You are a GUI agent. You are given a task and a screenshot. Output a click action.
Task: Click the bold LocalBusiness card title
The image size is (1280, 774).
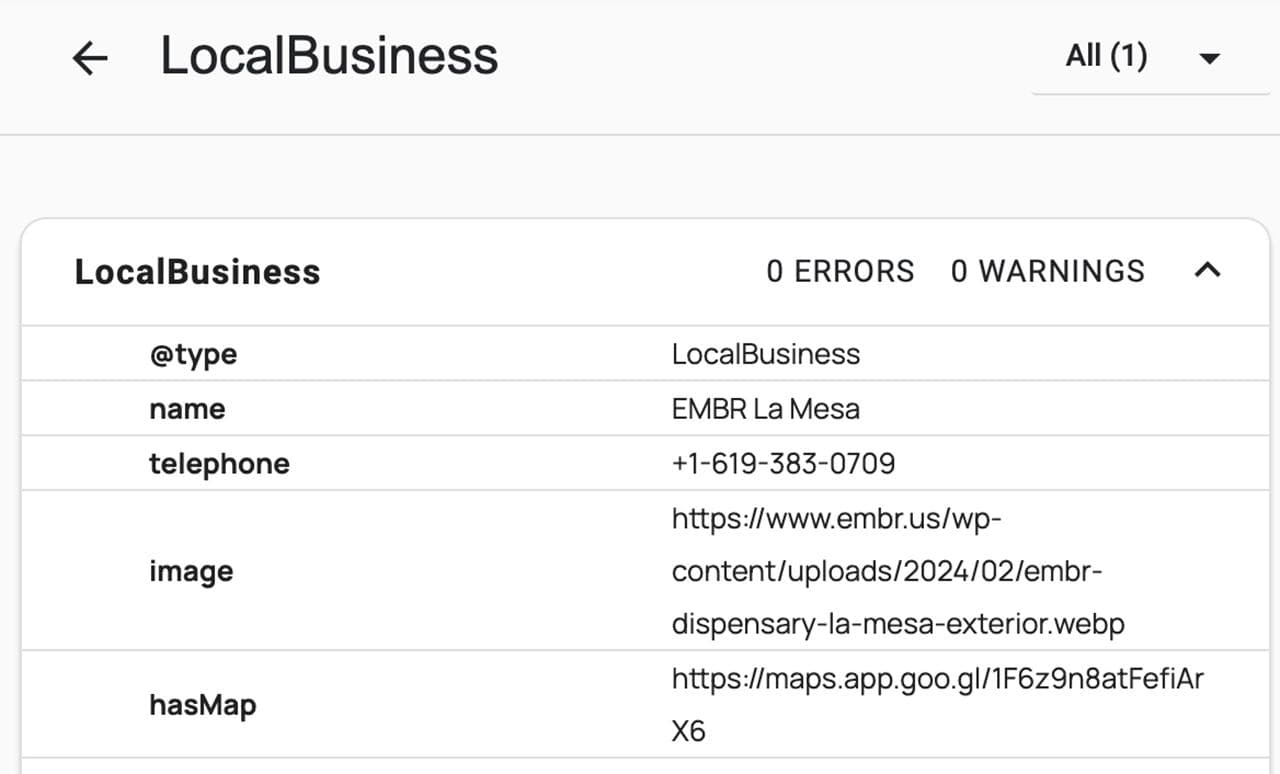pyautogui.click(x=197, y=271)
